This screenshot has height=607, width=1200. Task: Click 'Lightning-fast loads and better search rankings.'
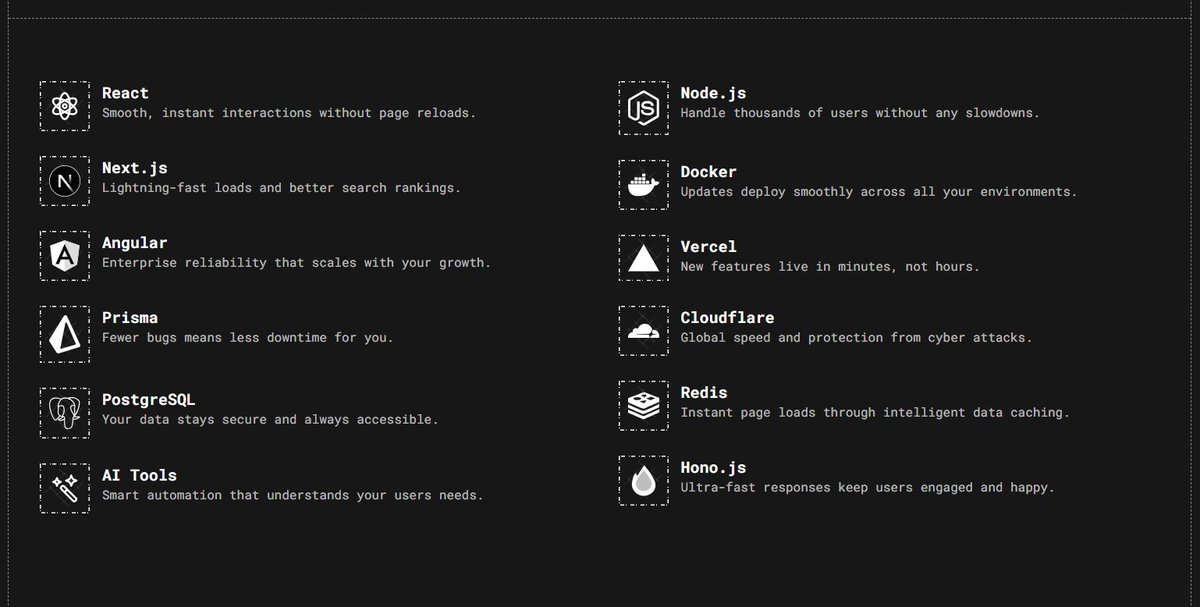(281, 188)
